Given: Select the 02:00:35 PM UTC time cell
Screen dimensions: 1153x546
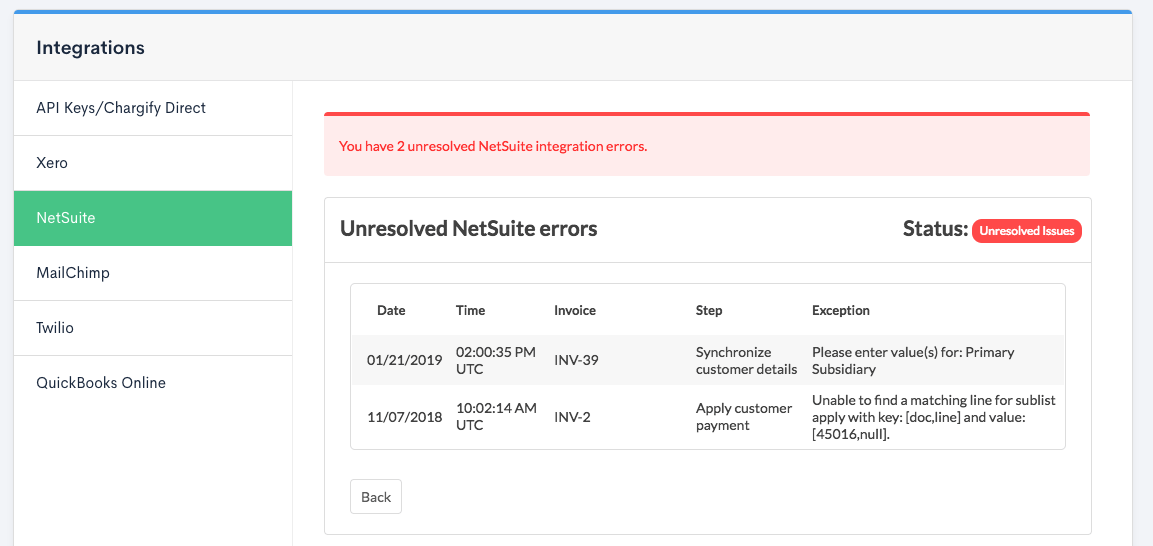Looking at the screenshot, I should tap(496, 360).
